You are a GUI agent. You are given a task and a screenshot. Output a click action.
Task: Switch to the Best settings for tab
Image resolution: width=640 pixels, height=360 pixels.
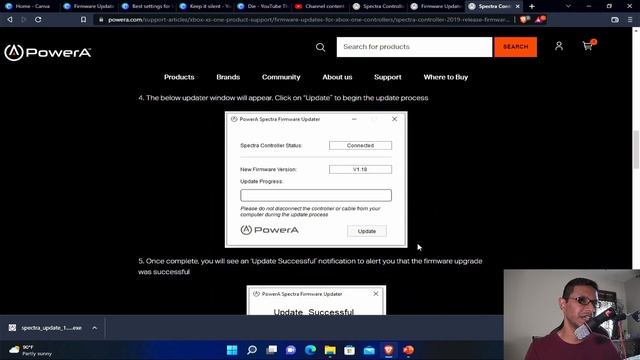coord(147,7)
